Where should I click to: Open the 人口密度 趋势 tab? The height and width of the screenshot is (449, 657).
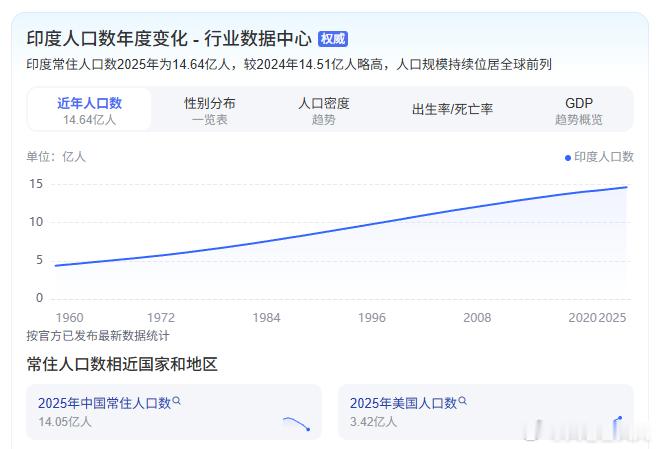click(x=323, y=110)
